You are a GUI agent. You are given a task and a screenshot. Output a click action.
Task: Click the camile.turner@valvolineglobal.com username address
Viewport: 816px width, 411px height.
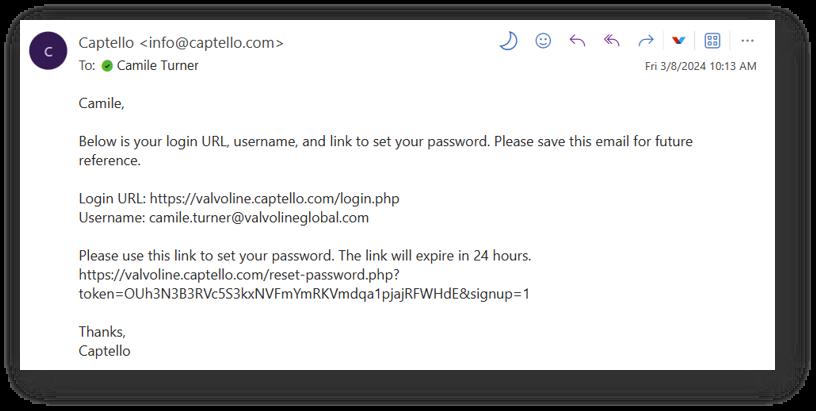[259, 217]
